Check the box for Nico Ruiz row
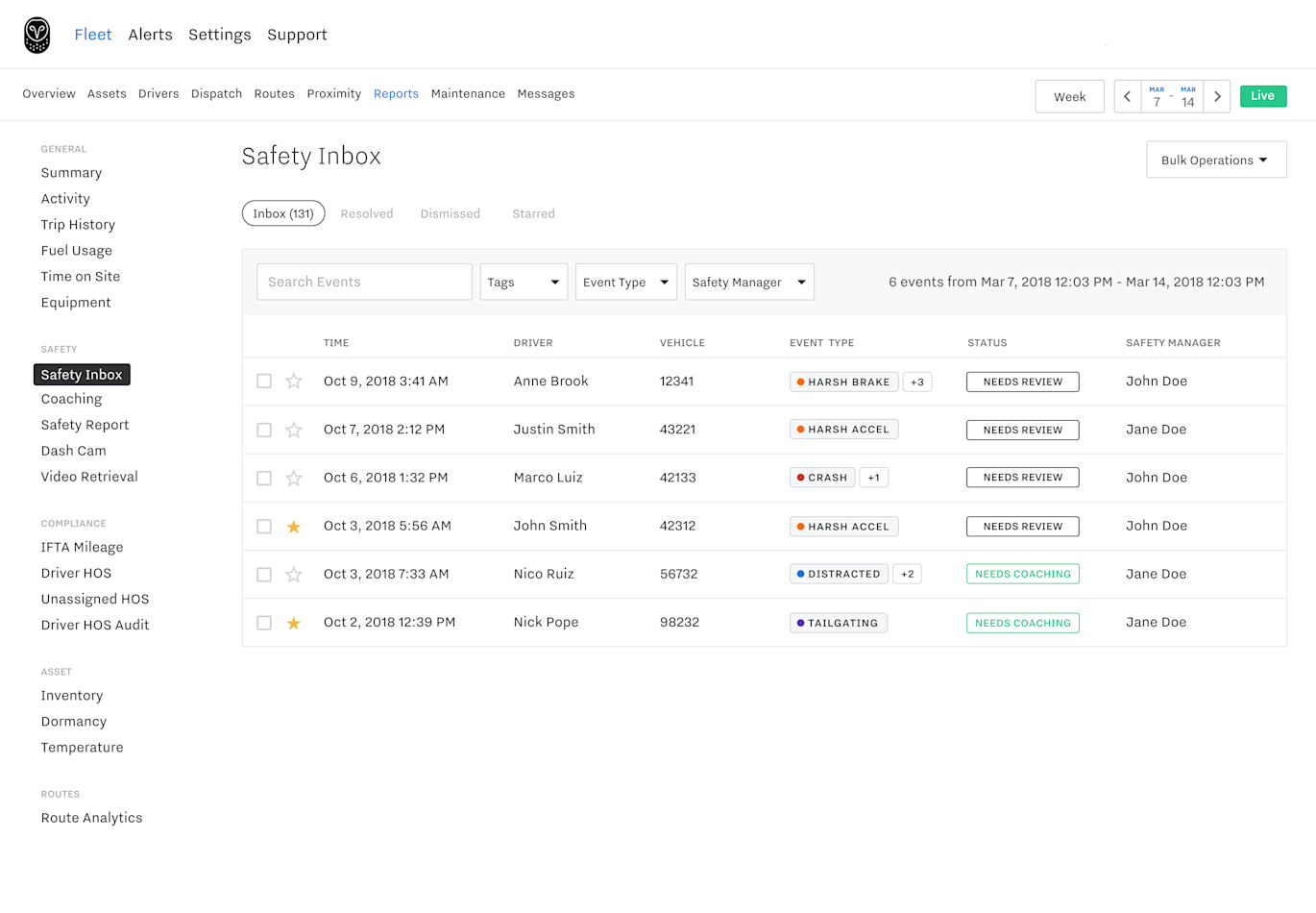 [264, 575]
